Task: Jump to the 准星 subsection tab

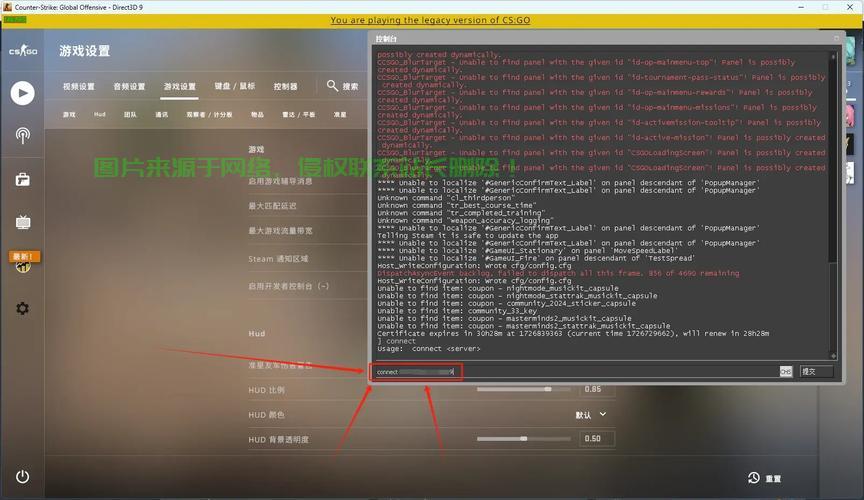Action: point(340,115)
